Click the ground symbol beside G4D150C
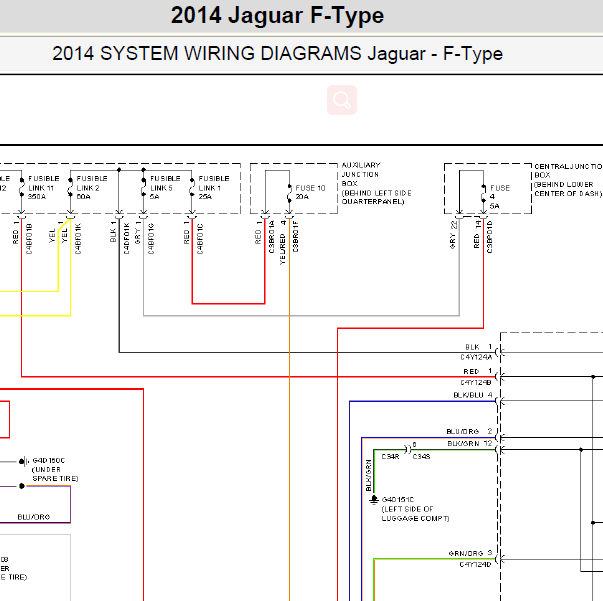Screen dimensions: 603x601 point(23,461)
